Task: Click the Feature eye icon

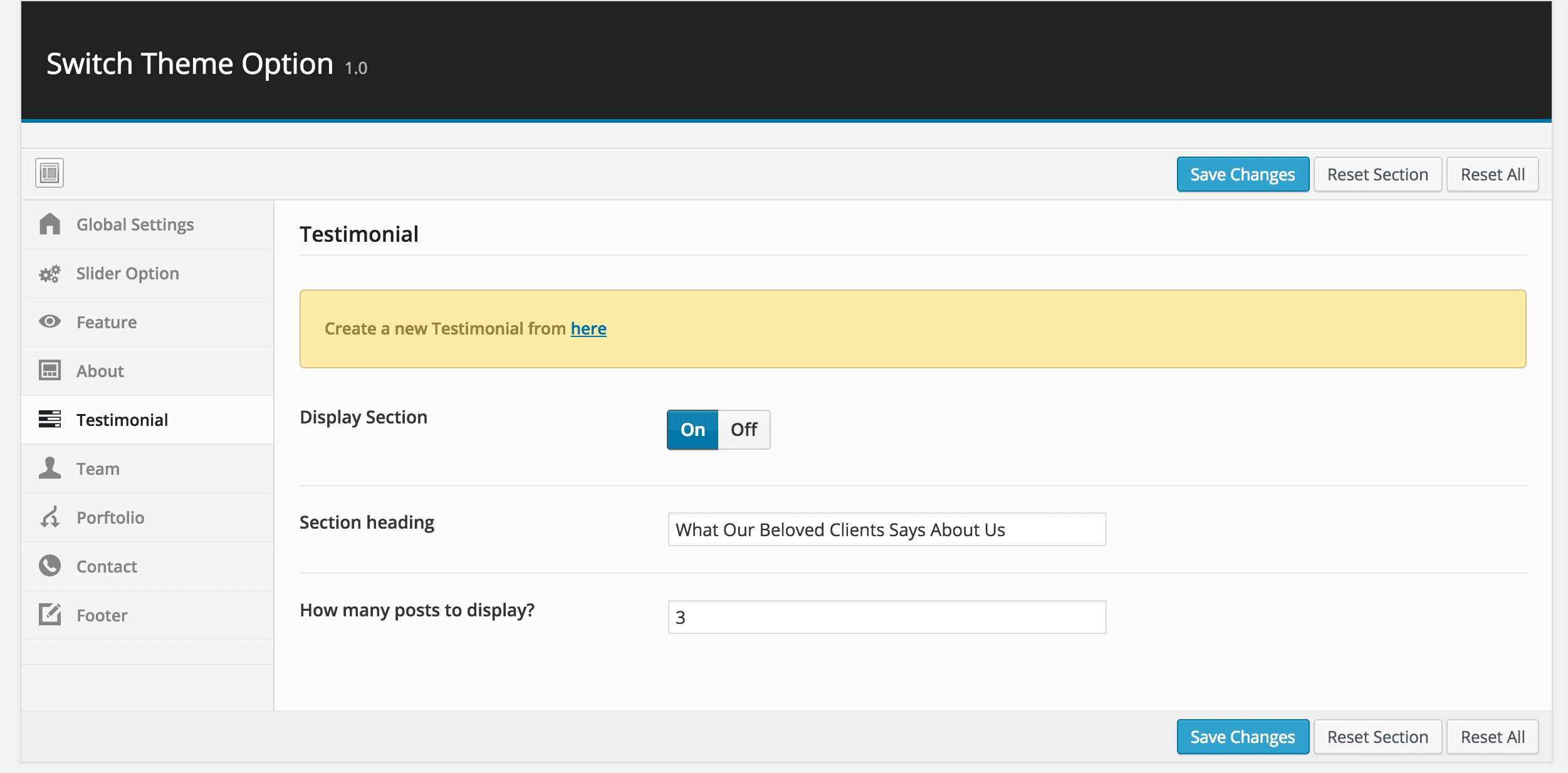Action: coord(50,322)
